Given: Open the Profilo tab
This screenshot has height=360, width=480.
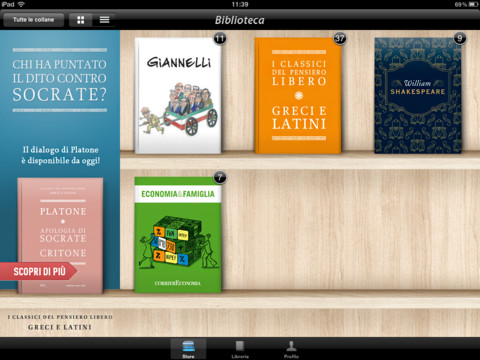Looking at the screenshot, I should click(x=291, y=349).
